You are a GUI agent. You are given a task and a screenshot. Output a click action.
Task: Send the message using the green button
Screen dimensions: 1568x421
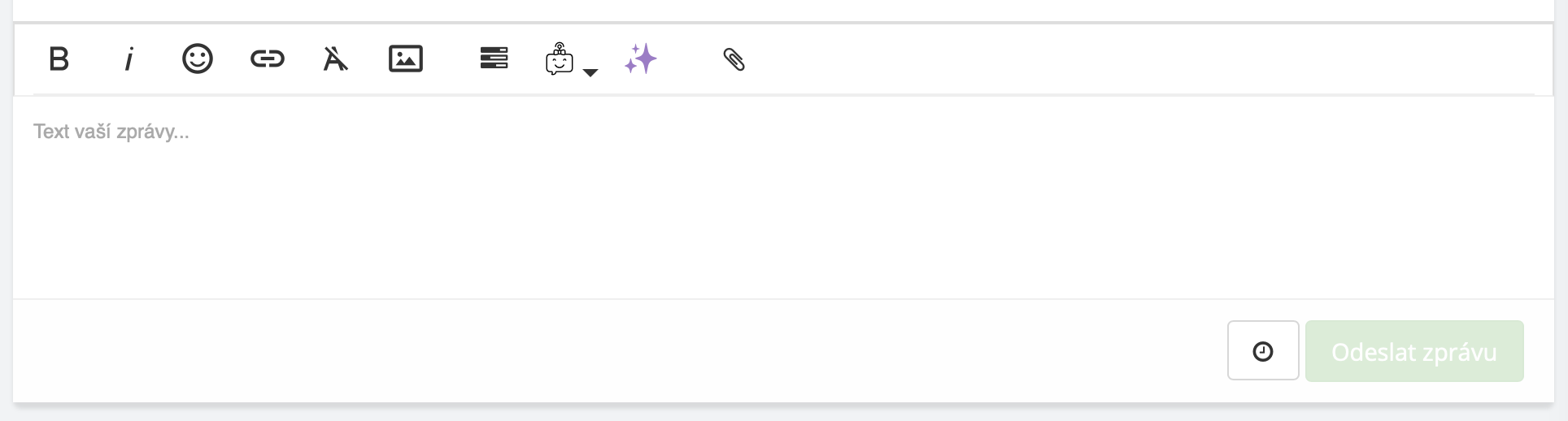coord(1413,351)
